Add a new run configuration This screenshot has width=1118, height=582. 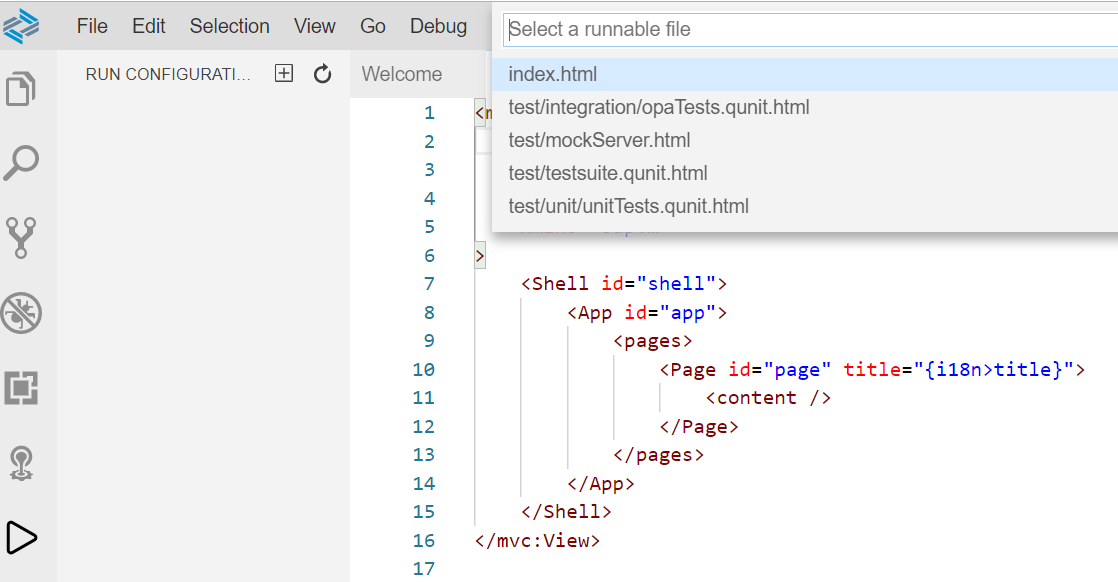pos(283,72)
